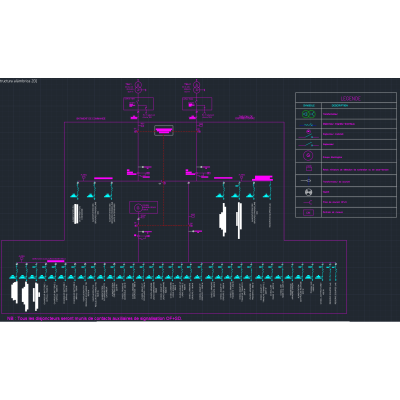Image resolution: width=400 pixels, height=400 pixels.
Task: Select the current transformer symbol in the legend
Action: point(306,181)
